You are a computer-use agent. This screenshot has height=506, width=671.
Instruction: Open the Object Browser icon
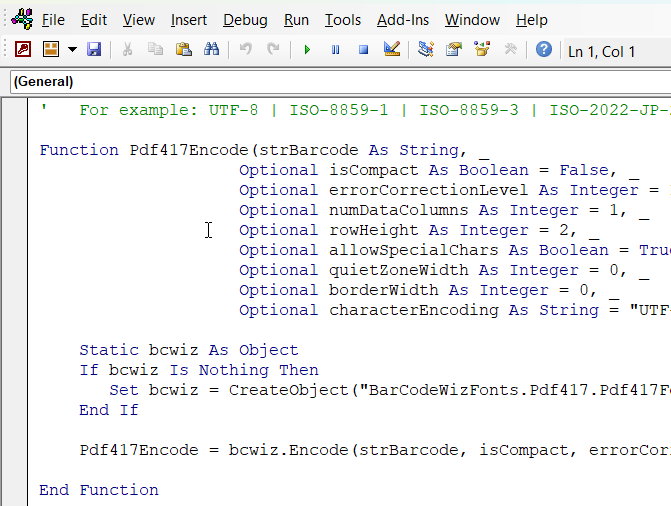482,50
